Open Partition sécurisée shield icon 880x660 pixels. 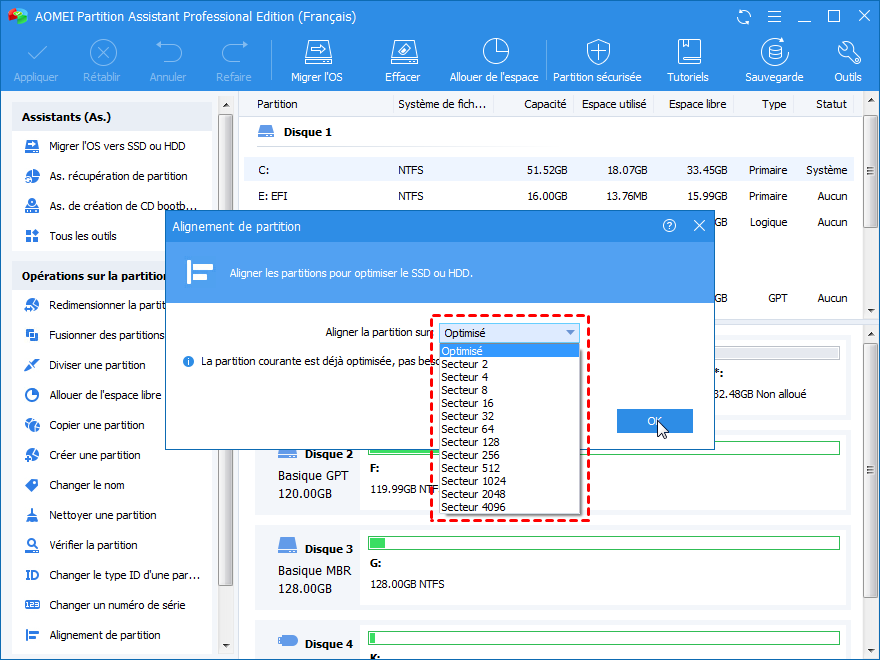pos(598,61)
